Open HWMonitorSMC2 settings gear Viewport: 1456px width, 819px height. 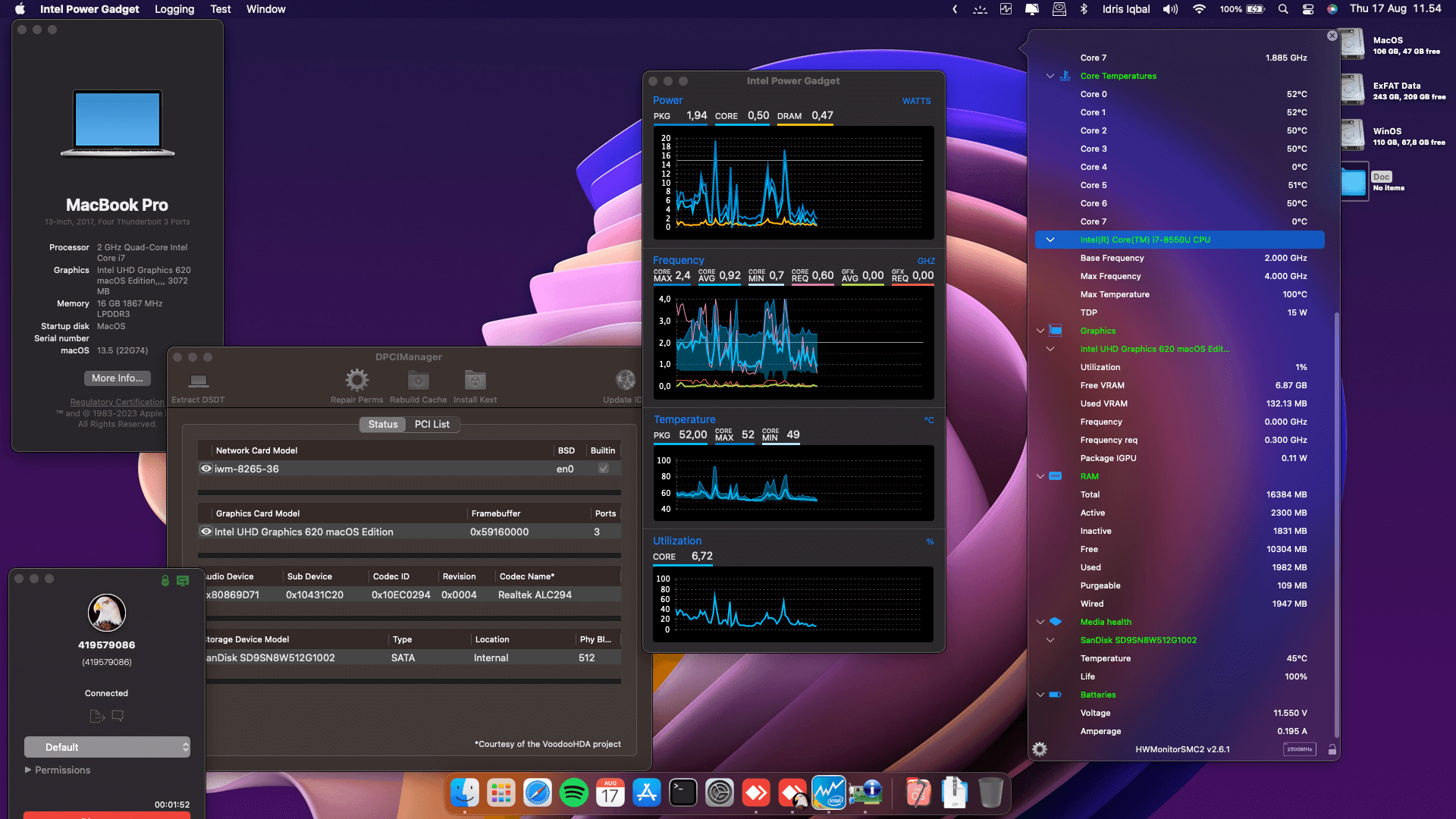click(x=1040, y=749)
